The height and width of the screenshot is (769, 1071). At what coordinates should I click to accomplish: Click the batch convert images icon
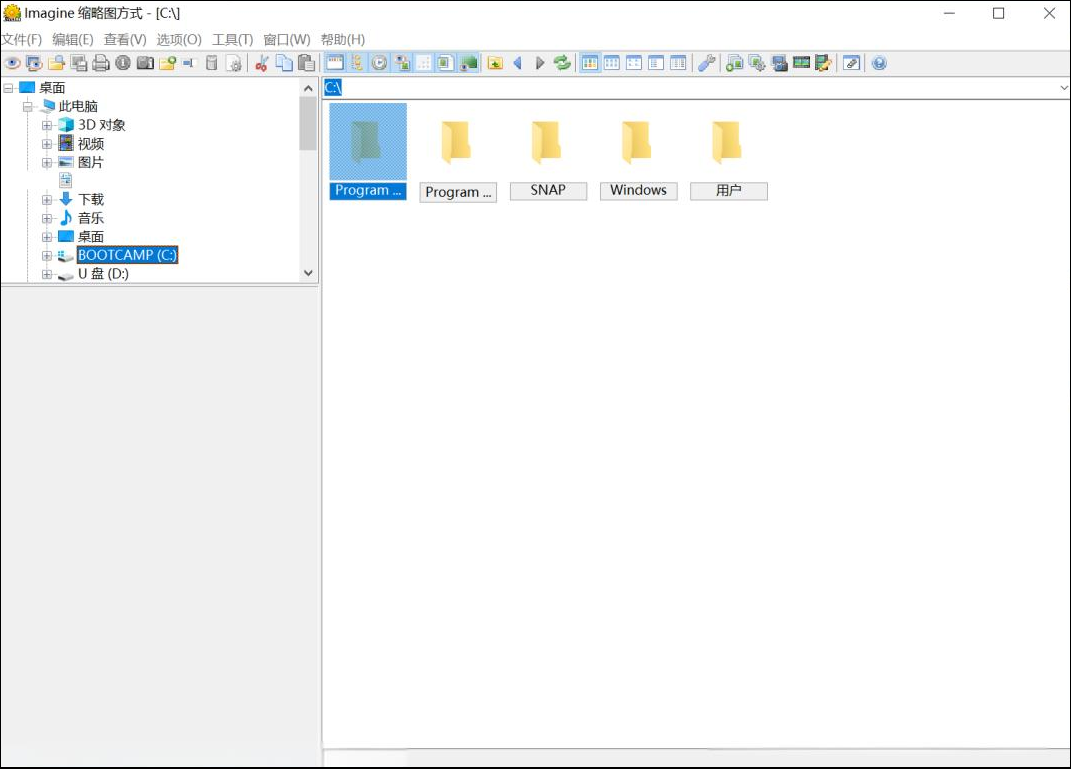coord(734,64)
